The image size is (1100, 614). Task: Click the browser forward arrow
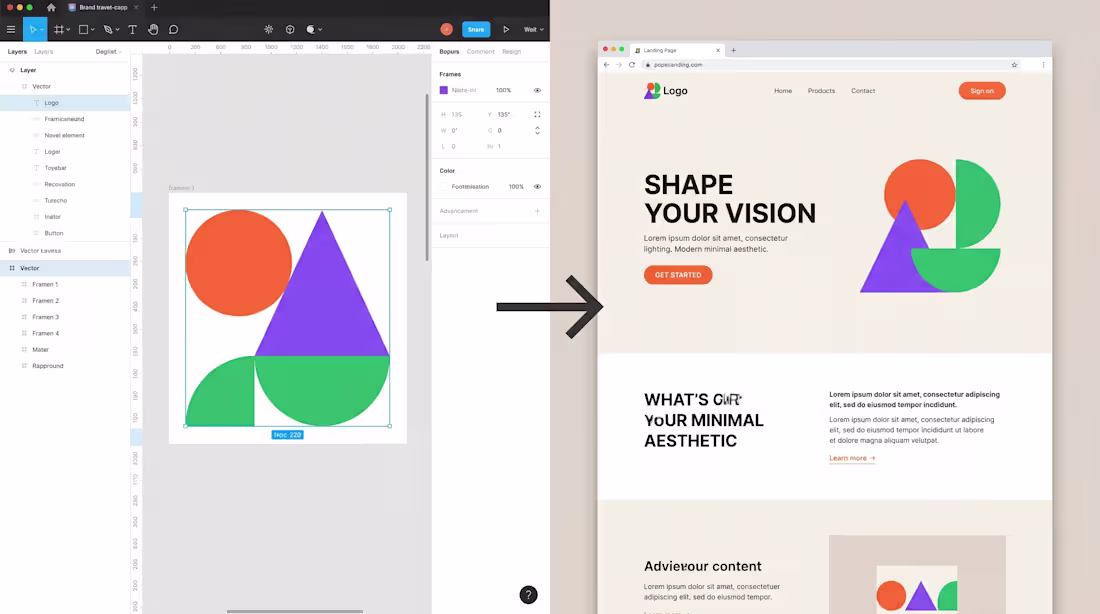619,65
